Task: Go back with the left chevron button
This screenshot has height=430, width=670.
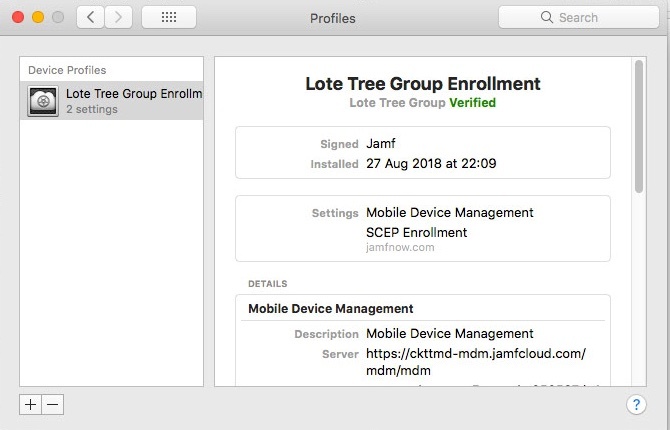Action: [90, 17]
